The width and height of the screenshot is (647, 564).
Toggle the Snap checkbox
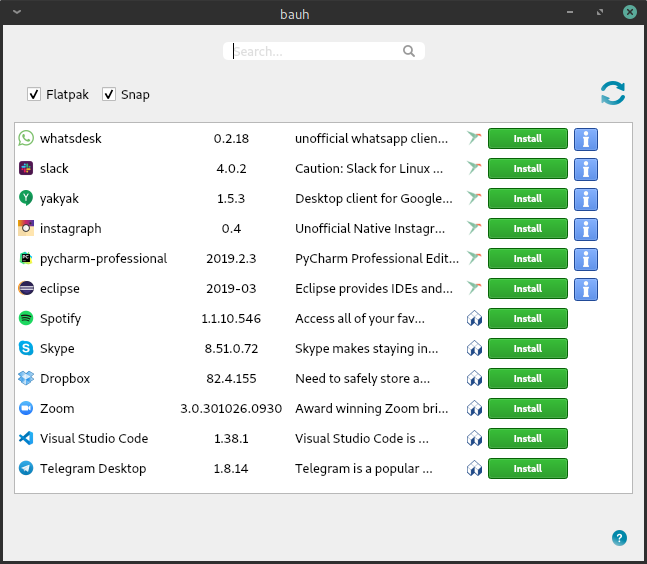(x=109, y=95)
